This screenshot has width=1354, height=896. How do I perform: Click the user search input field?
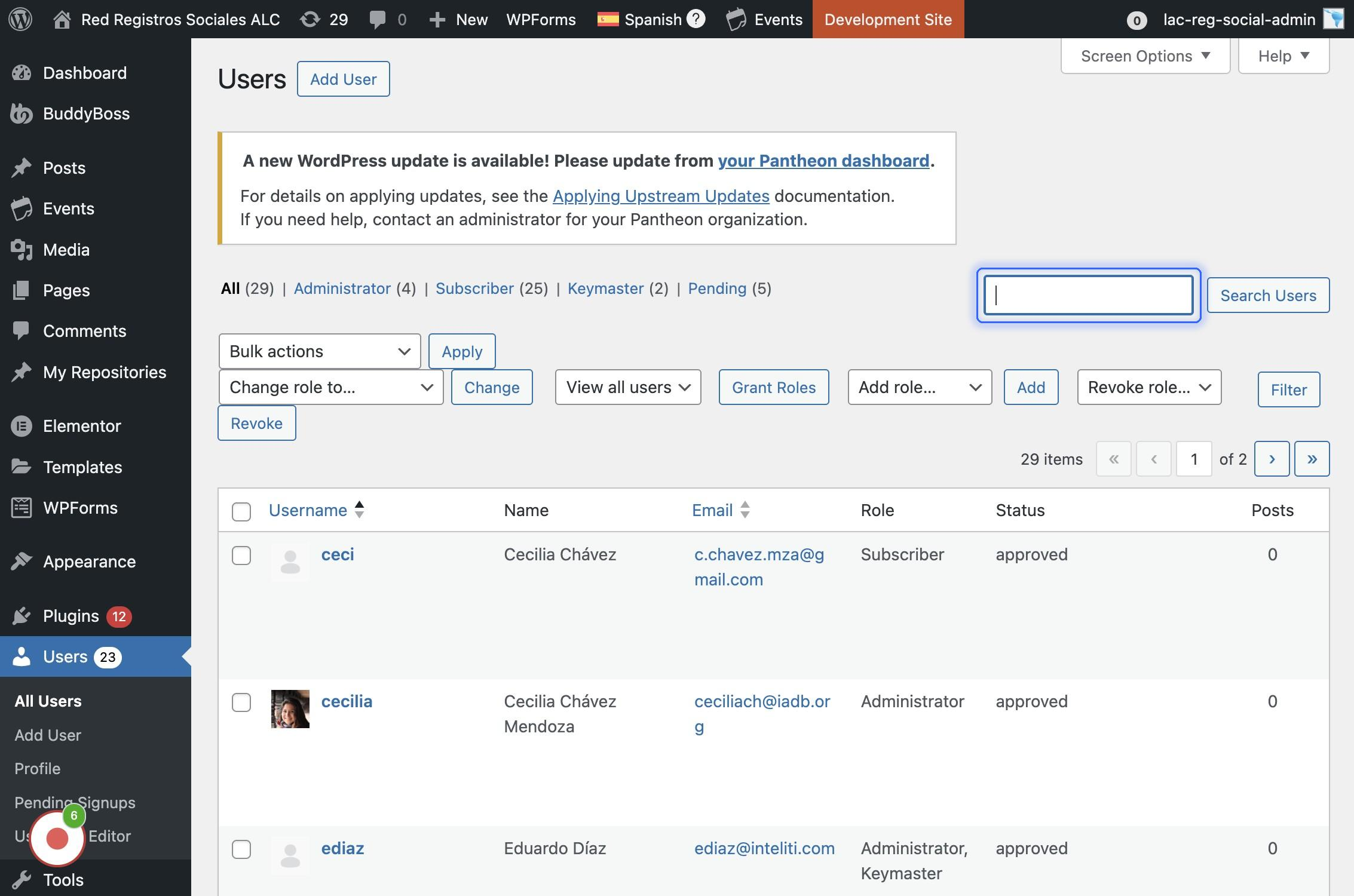[1088, 295]
